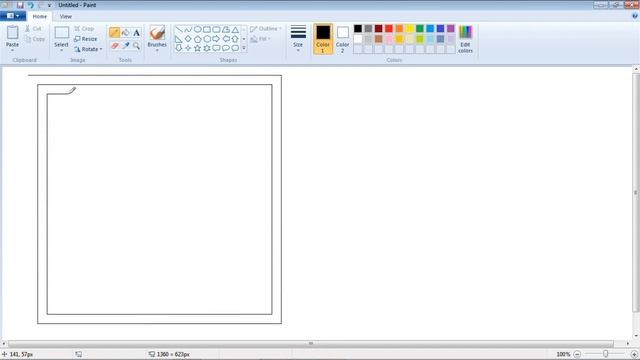640x360 pixels.
Task: Click the 100% zoom level text
Action: click(563, 354)
